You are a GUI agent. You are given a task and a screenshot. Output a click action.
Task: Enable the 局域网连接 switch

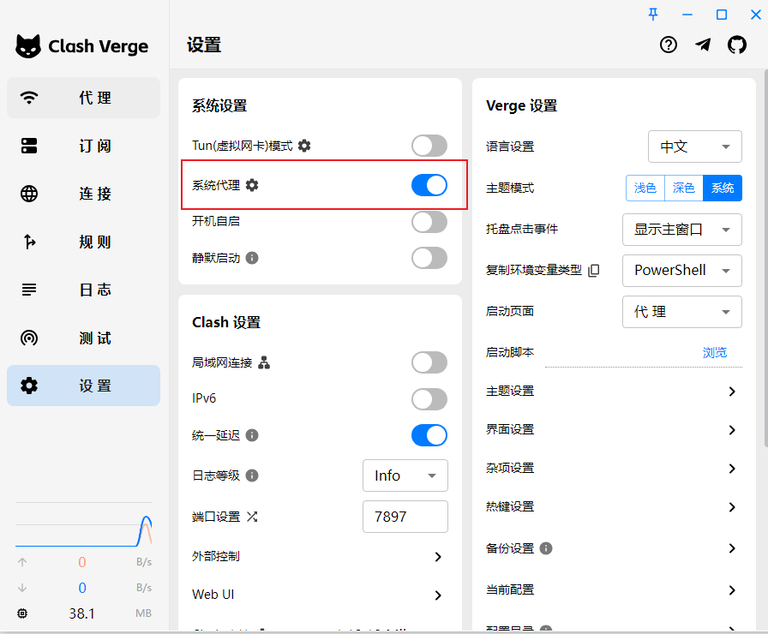[x=429, y=363]
